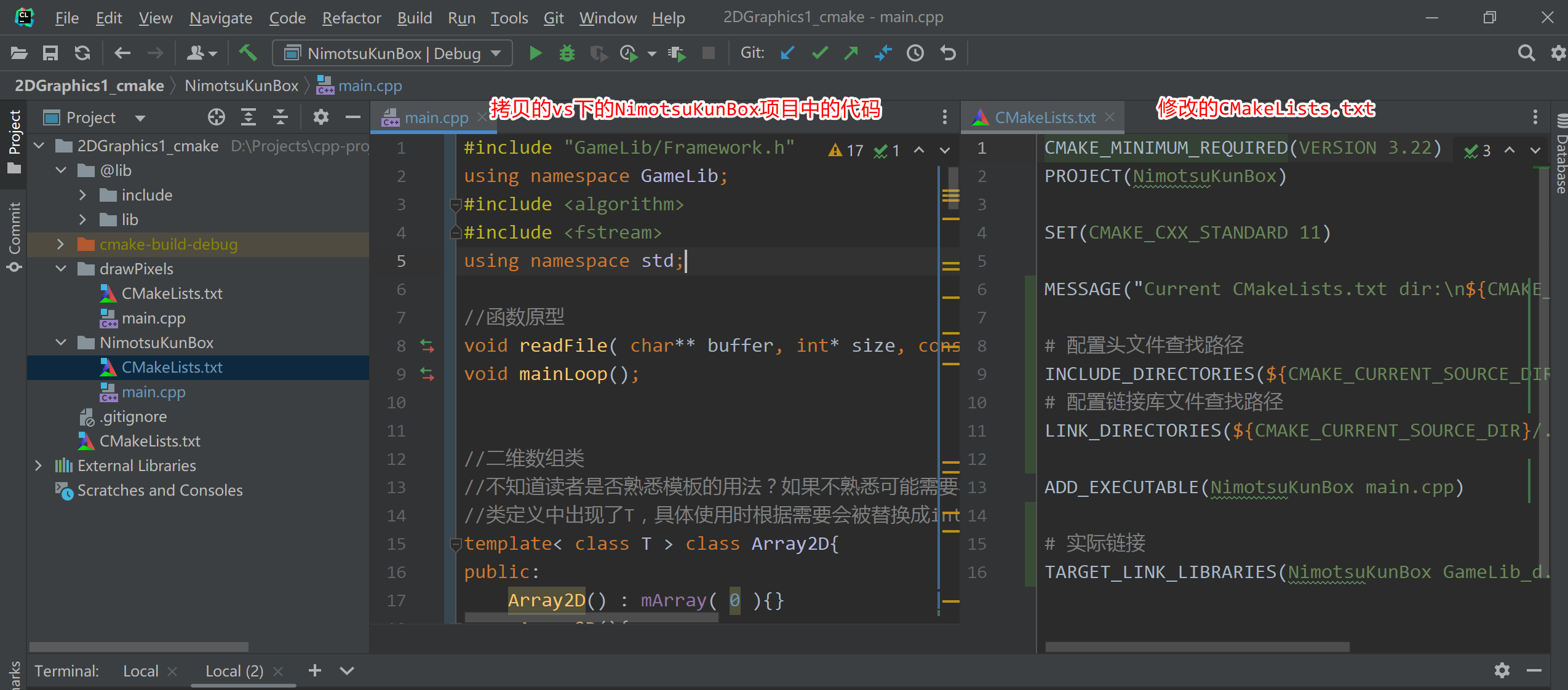Save all files using the floppy disk icon
The height and width of the screenshot is (690, 1568).
50,54
